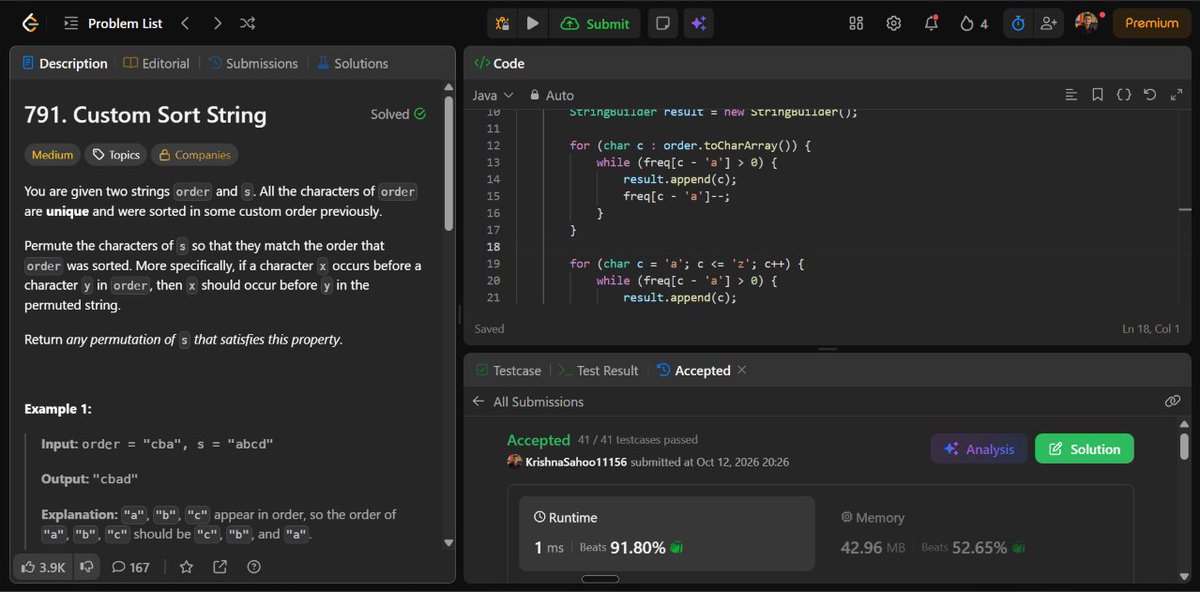This screenshot has width=1200, height=592.
Task: Go to the next problem arrow
Action: [217, 23]
